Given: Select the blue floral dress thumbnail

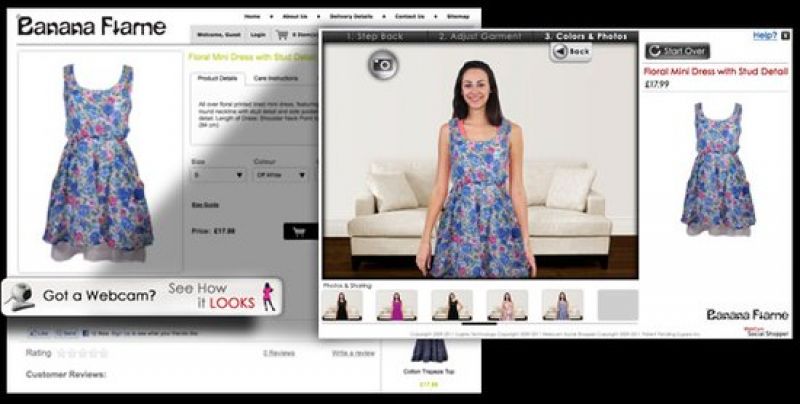Looking at the screenshot, I should tap(562, 305).
